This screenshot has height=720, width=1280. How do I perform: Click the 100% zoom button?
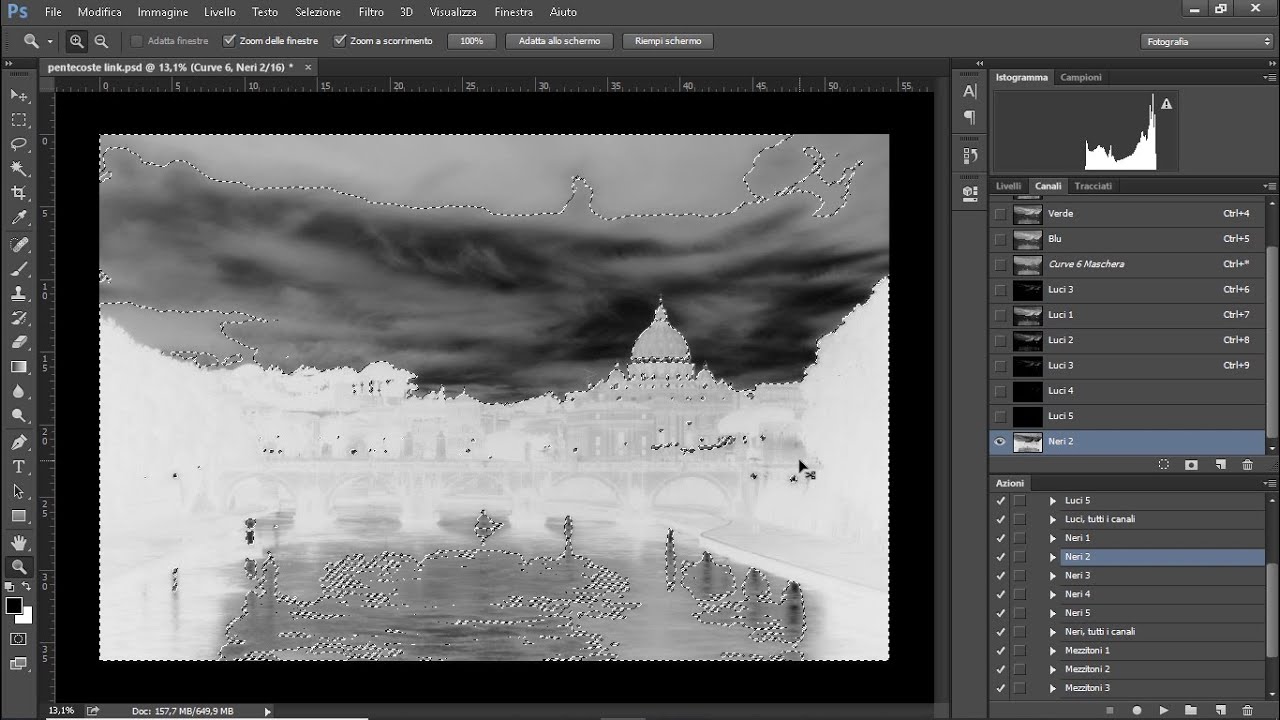click(472, 41)
